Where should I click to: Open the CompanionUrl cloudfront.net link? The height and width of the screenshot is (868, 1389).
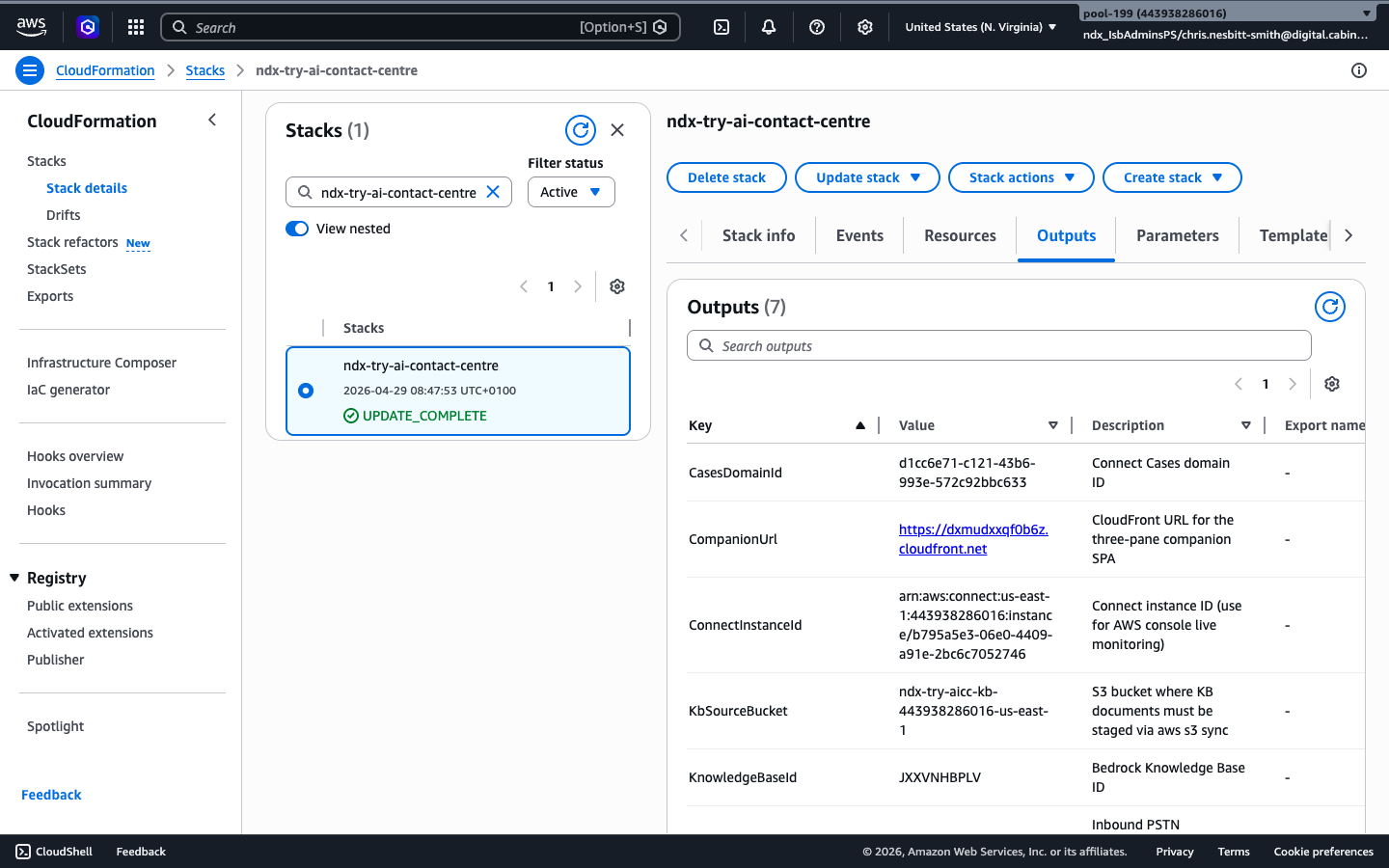point(973,539)
